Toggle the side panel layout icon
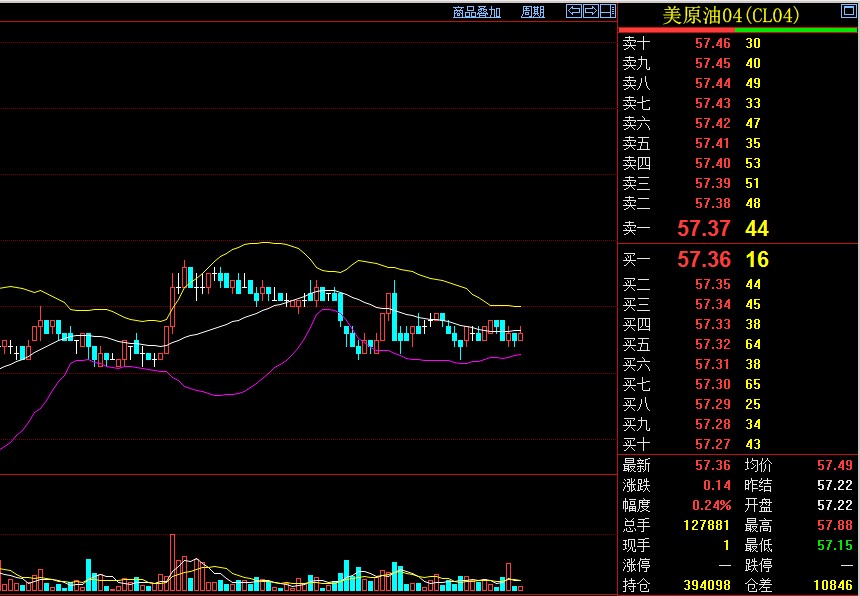The image size is (860, 596). tap(608, 11)
